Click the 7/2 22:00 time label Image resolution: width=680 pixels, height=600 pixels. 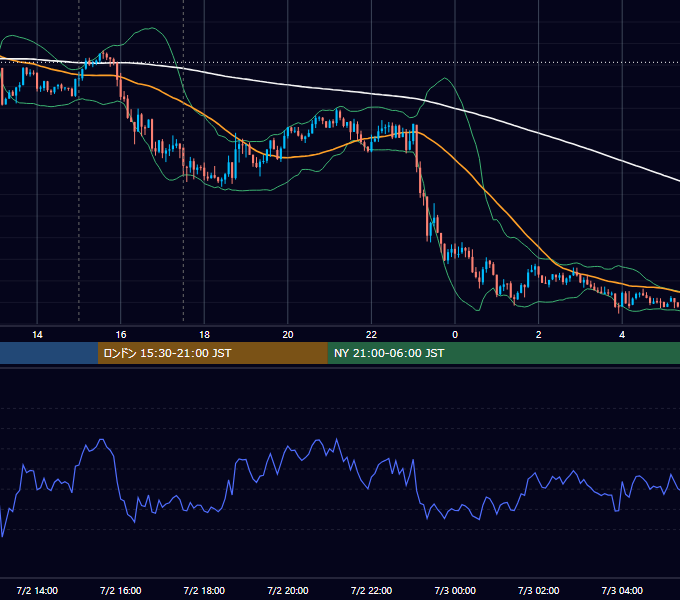tap(371, 590)
